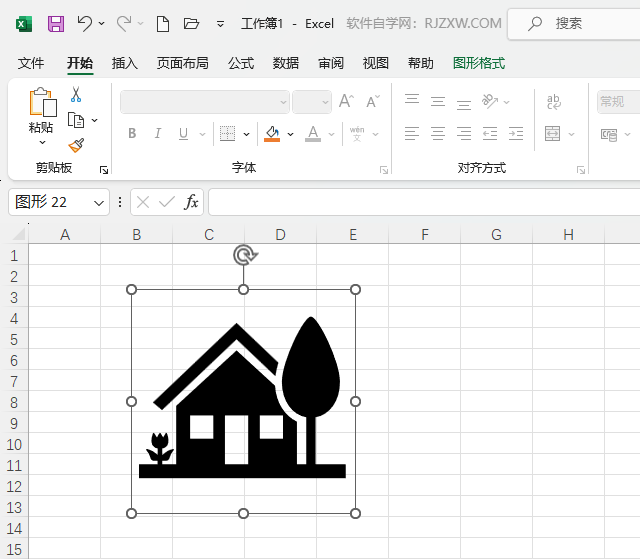Align text to middle vertically

(x=438, y=101)
